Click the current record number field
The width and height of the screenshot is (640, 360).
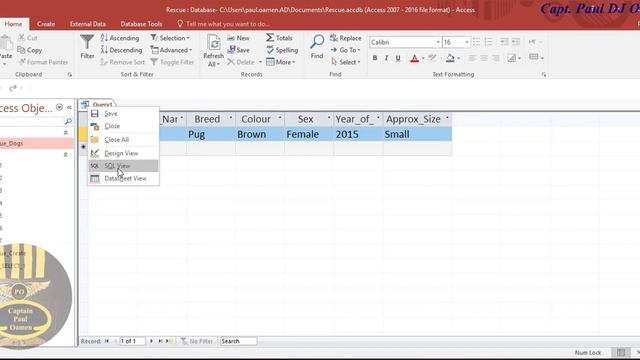[132, 341]
